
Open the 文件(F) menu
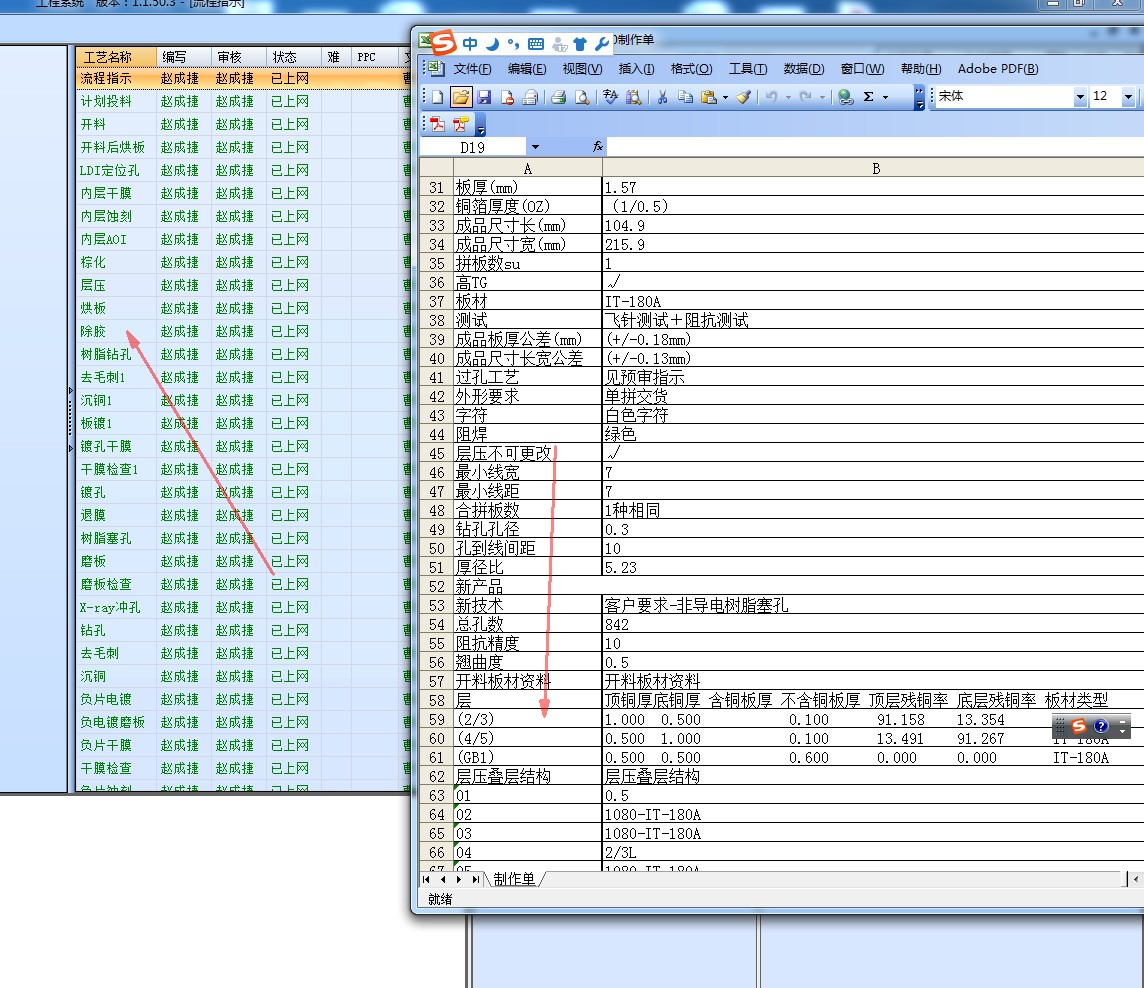(473, 69)
